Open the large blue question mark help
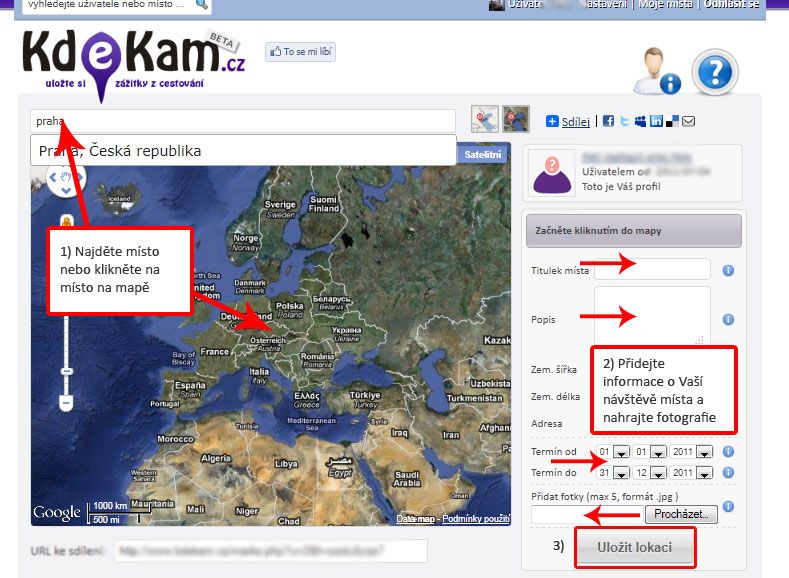The image size is (789, 578). coord(715,72)
